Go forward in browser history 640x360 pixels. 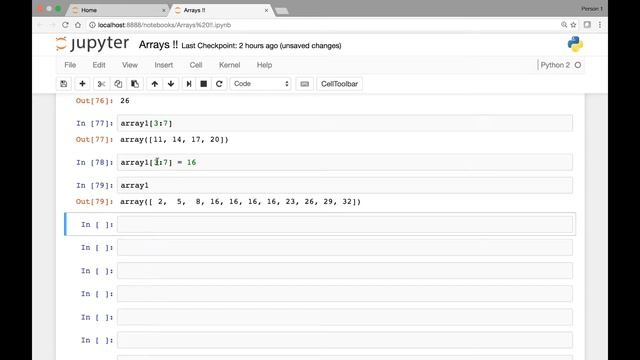(53, 25)
